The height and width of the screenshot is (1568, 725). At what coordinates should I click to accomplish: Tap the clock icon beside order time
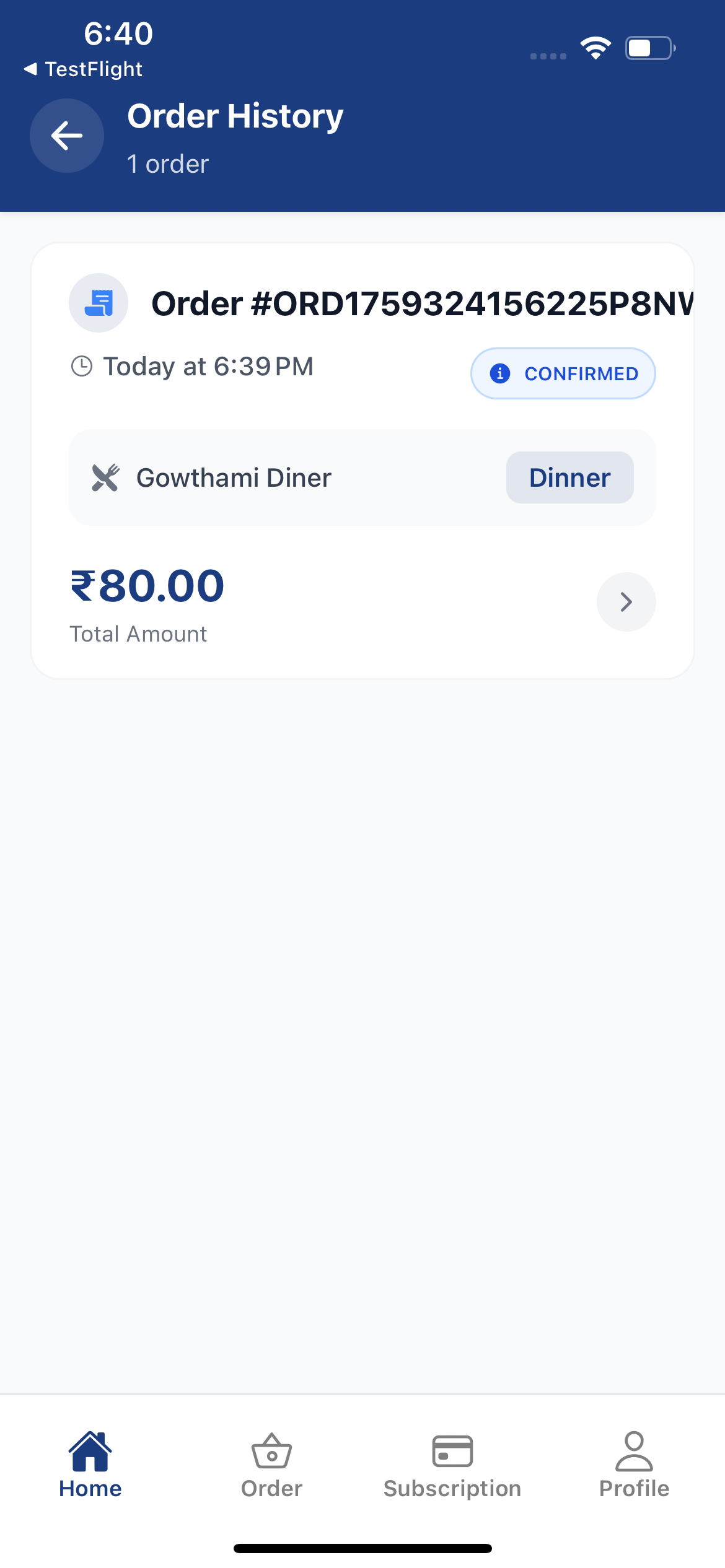tap(82, 366)
